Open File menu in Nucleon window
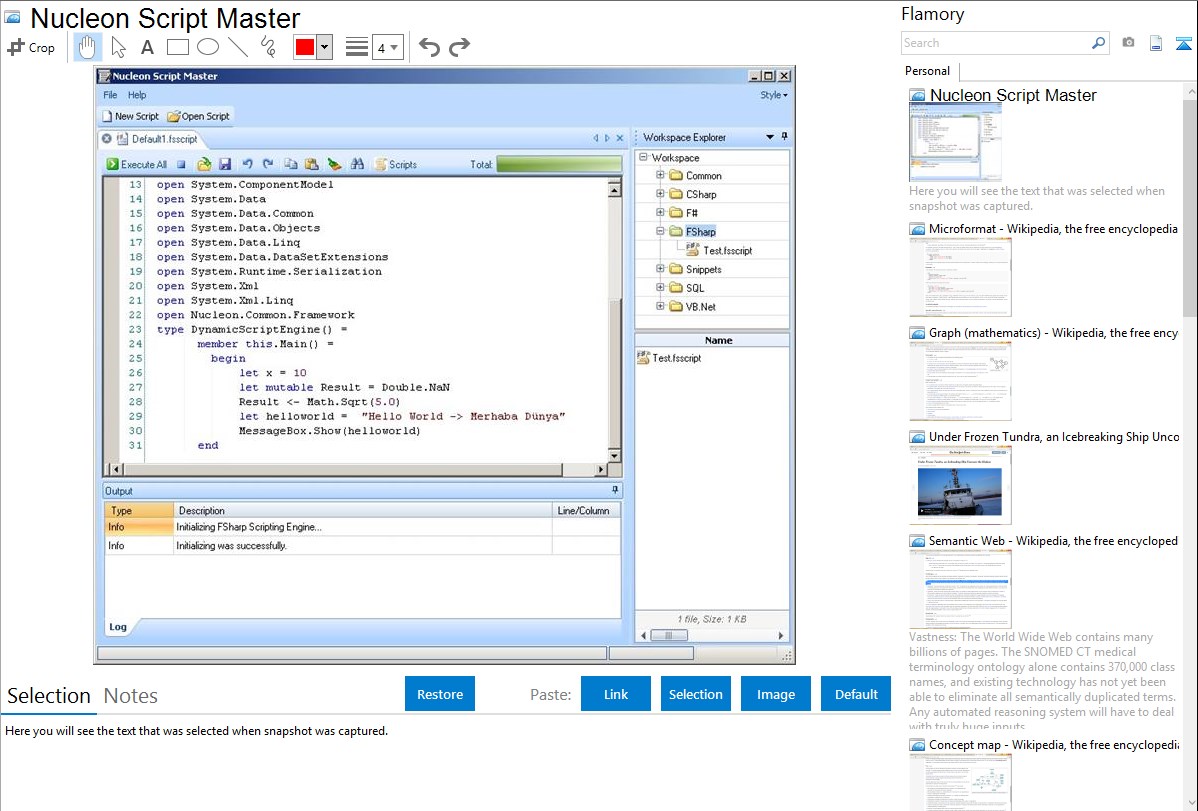The image size is (1198, 811). pos(110,95)
